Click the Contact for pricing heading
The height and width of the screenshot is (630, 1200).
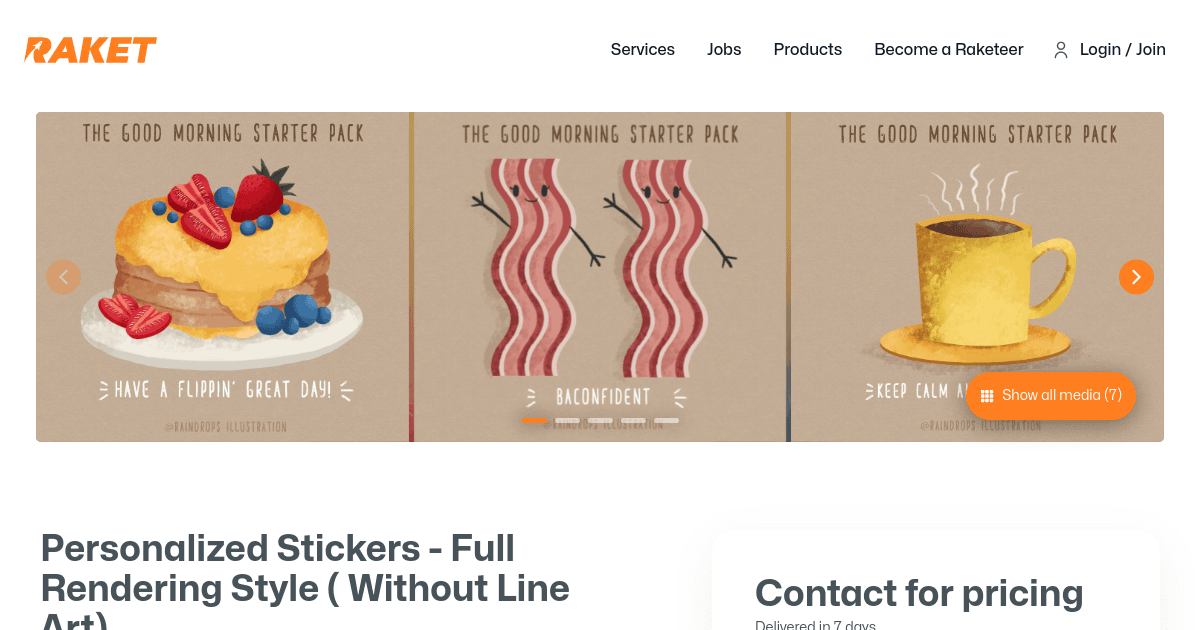(918, 592)
